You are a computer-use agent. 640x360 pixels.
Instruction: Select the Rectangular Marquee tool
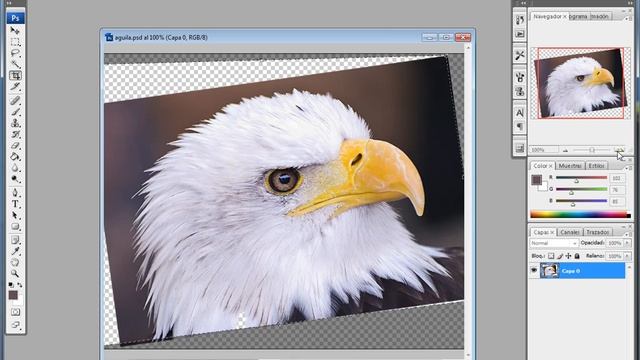(x=16, y=42)
